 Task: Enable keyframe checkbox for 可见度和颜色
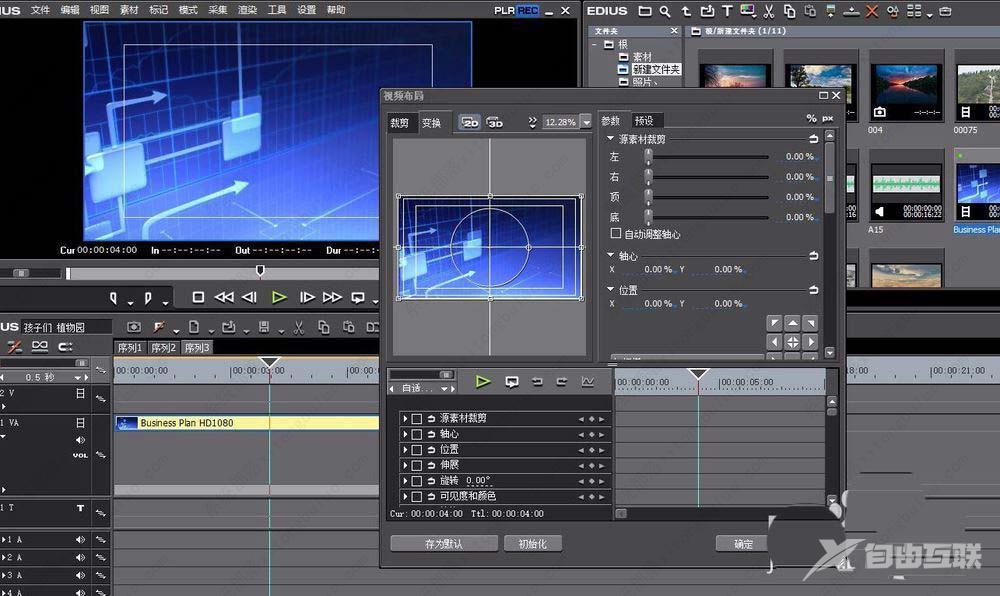tap(416, 496)
